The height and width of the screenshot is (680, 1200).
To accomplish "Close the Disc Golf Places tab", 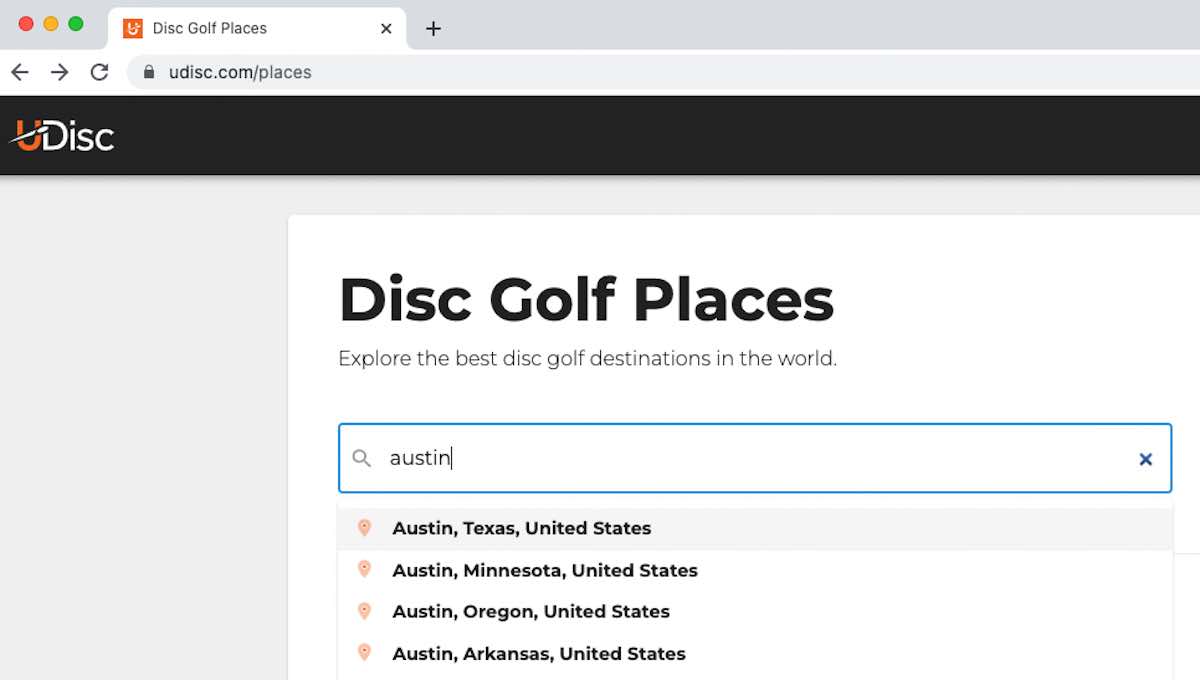I will pyautogui.click(x=386, y=28).
